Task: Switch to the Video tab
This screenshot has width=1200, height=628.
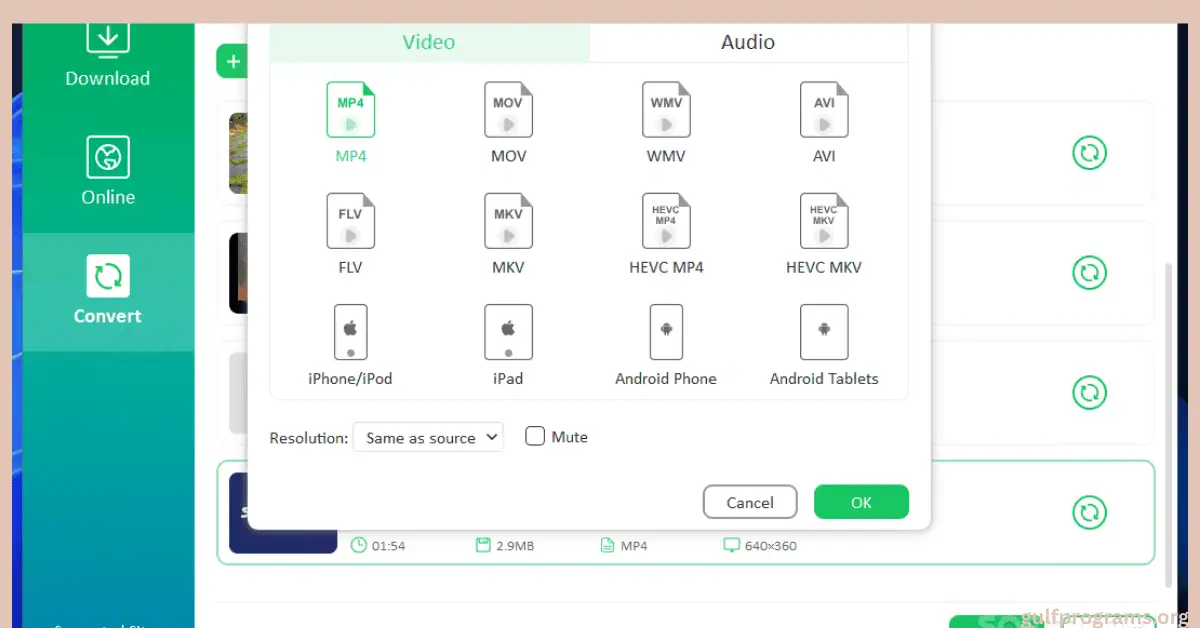Action: 429,42
